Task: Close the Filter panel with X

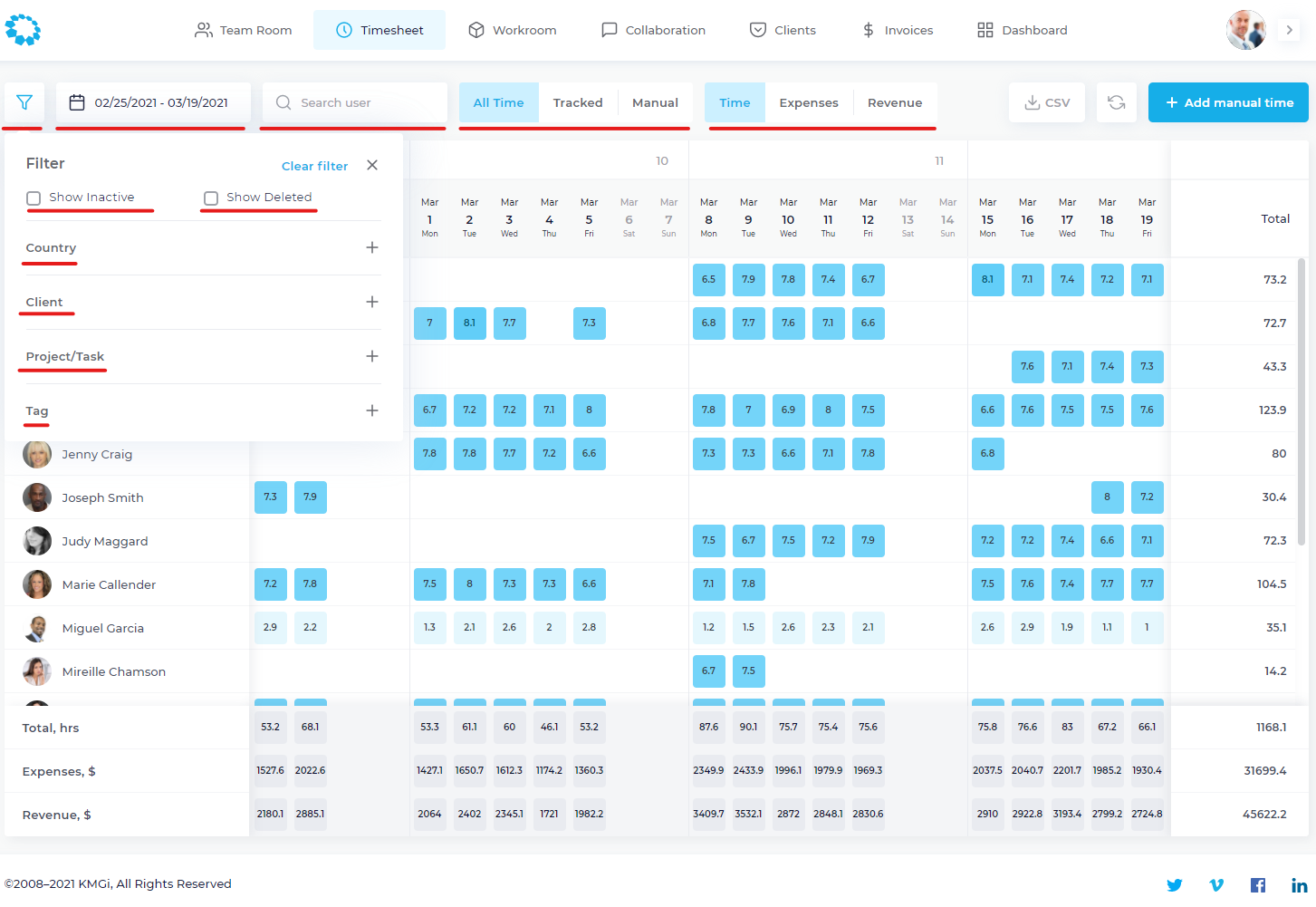Action: 372,165
